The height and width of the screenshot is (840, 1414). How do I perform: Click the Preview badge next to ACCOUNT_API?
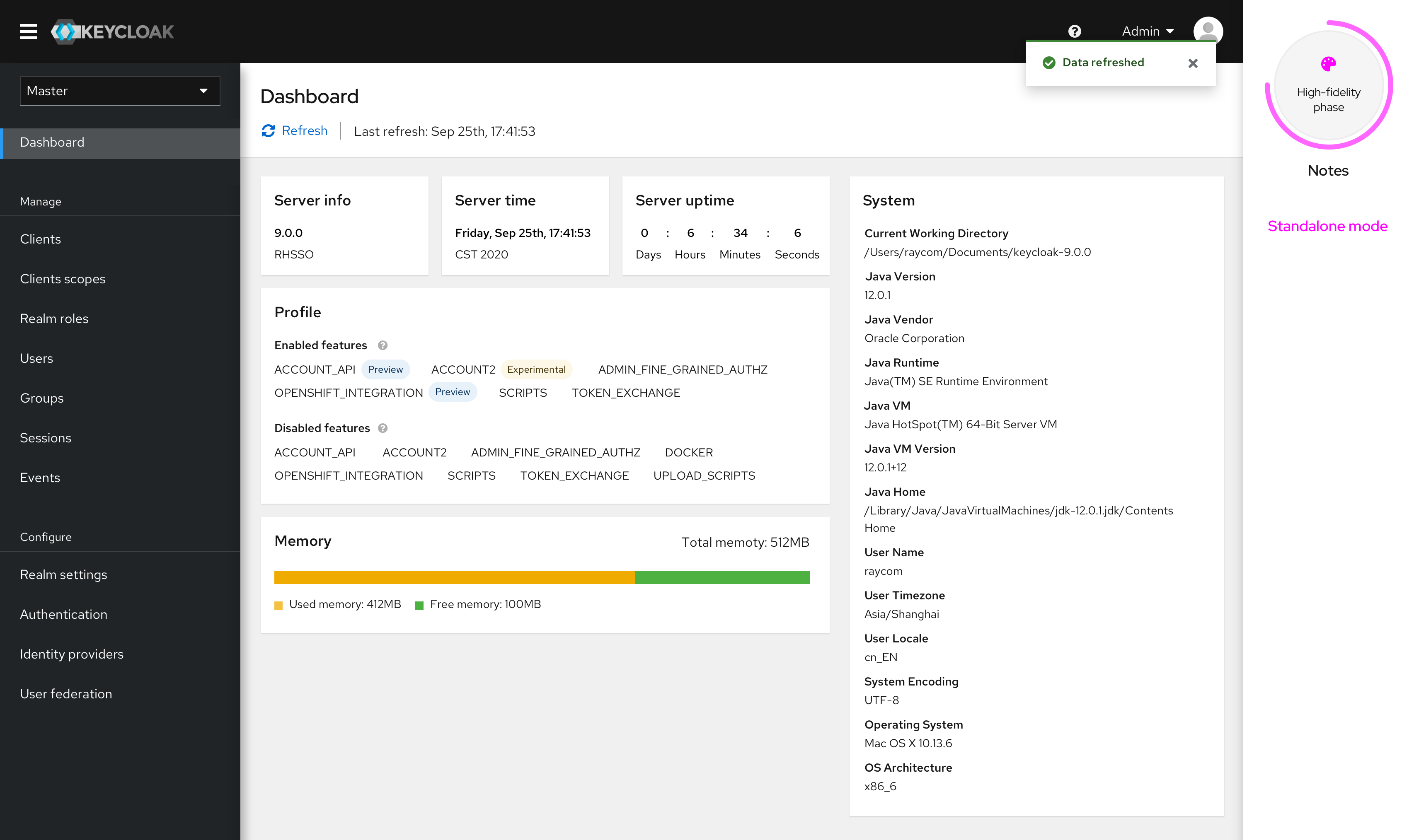click(385, 369)
